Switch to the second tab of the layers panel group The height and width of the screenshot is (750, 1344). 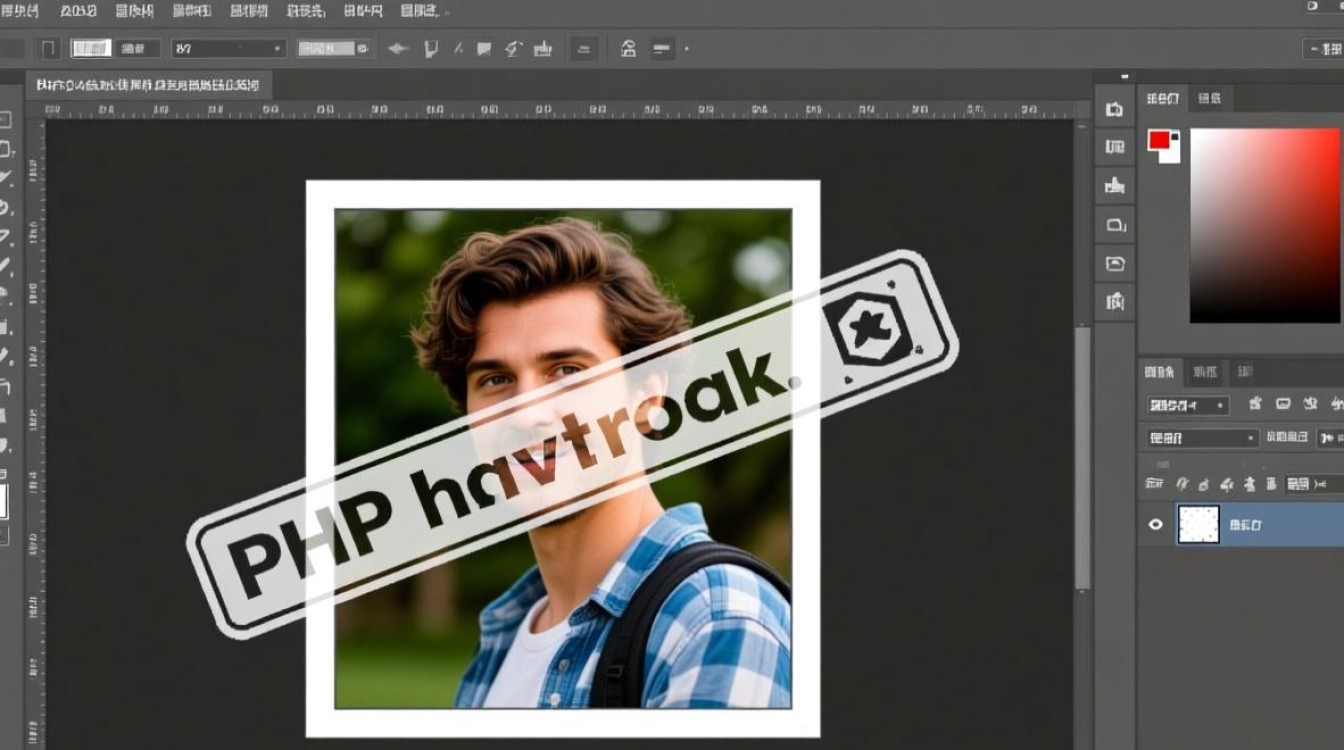1205,372
